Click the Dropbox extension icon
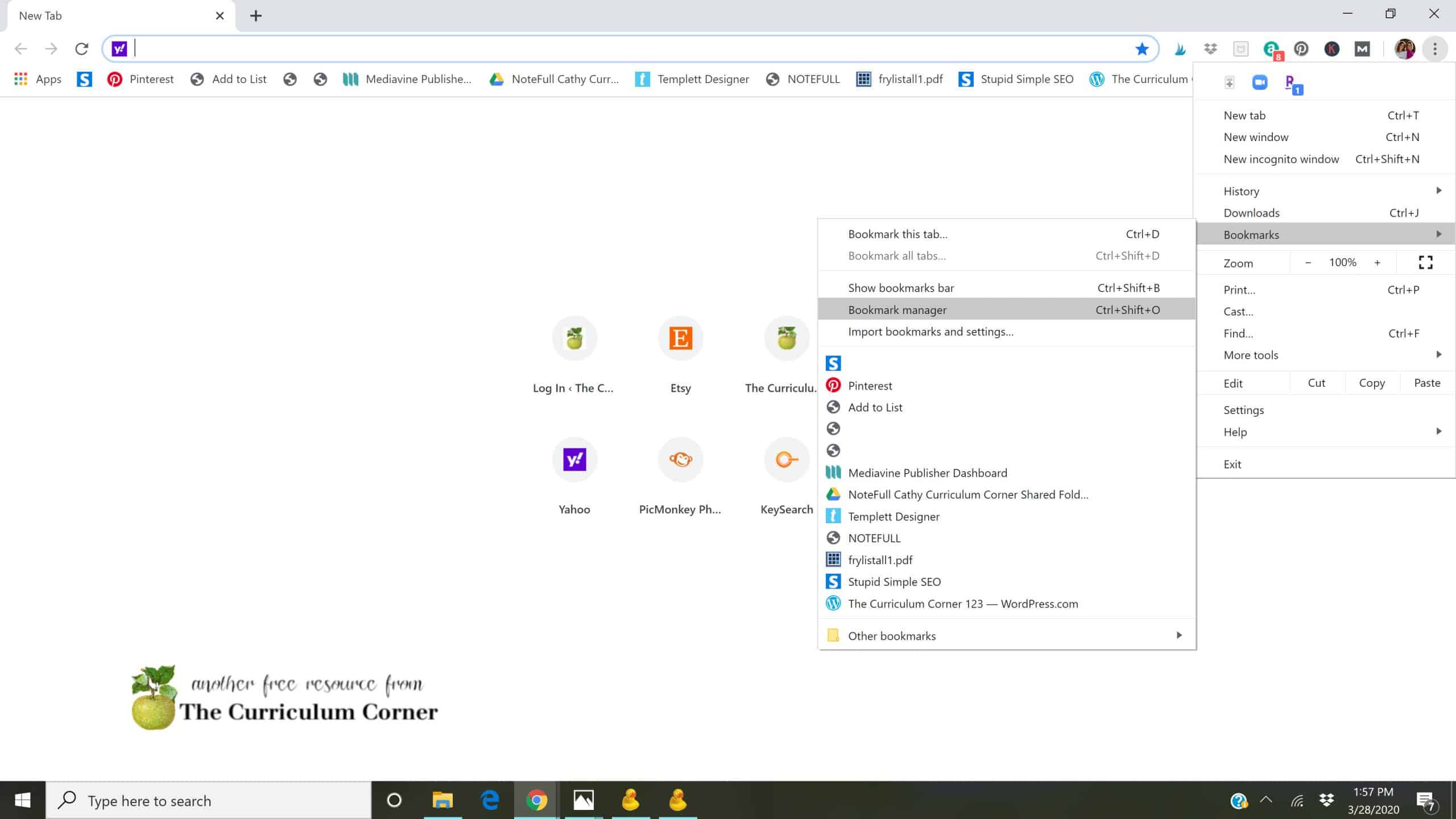This screenshot has height=819, width=1456. [1210, 49]
